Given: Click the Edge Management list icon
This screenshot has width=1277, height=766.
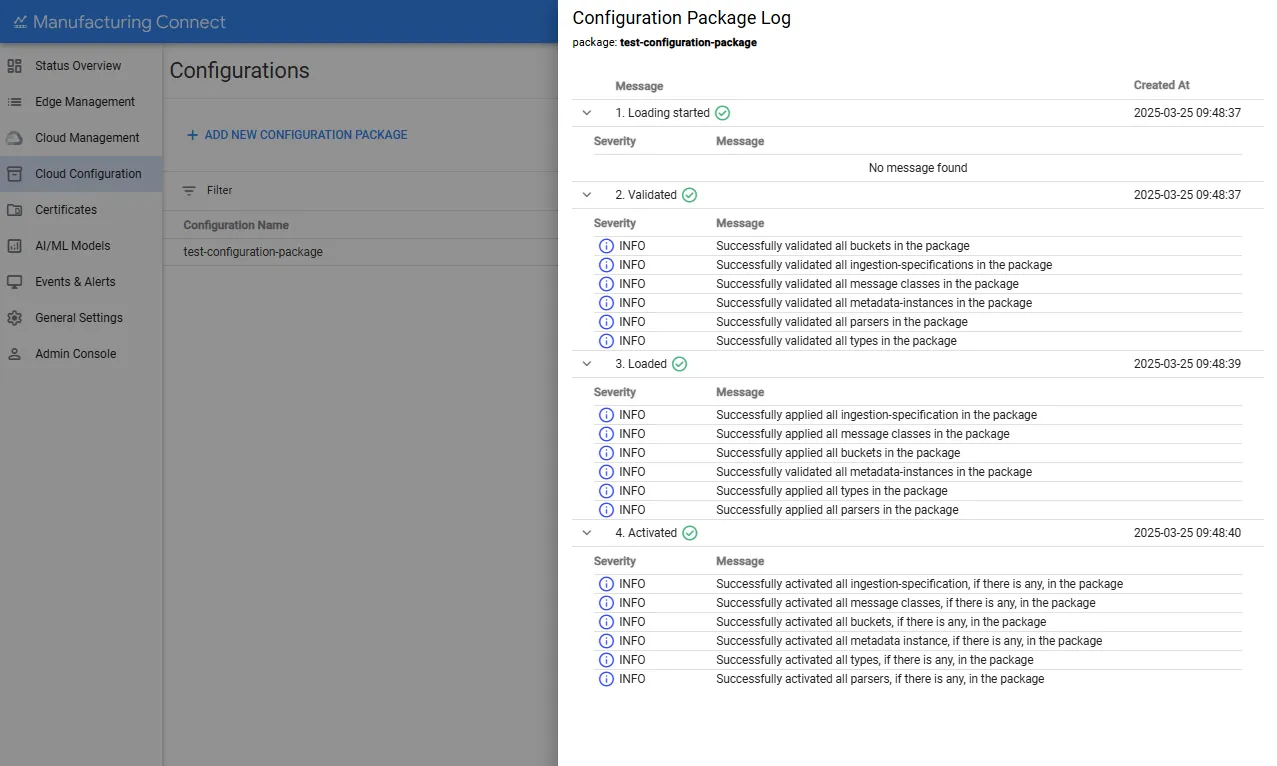Looking at the screenshot, I should click(x=14, y=102).
